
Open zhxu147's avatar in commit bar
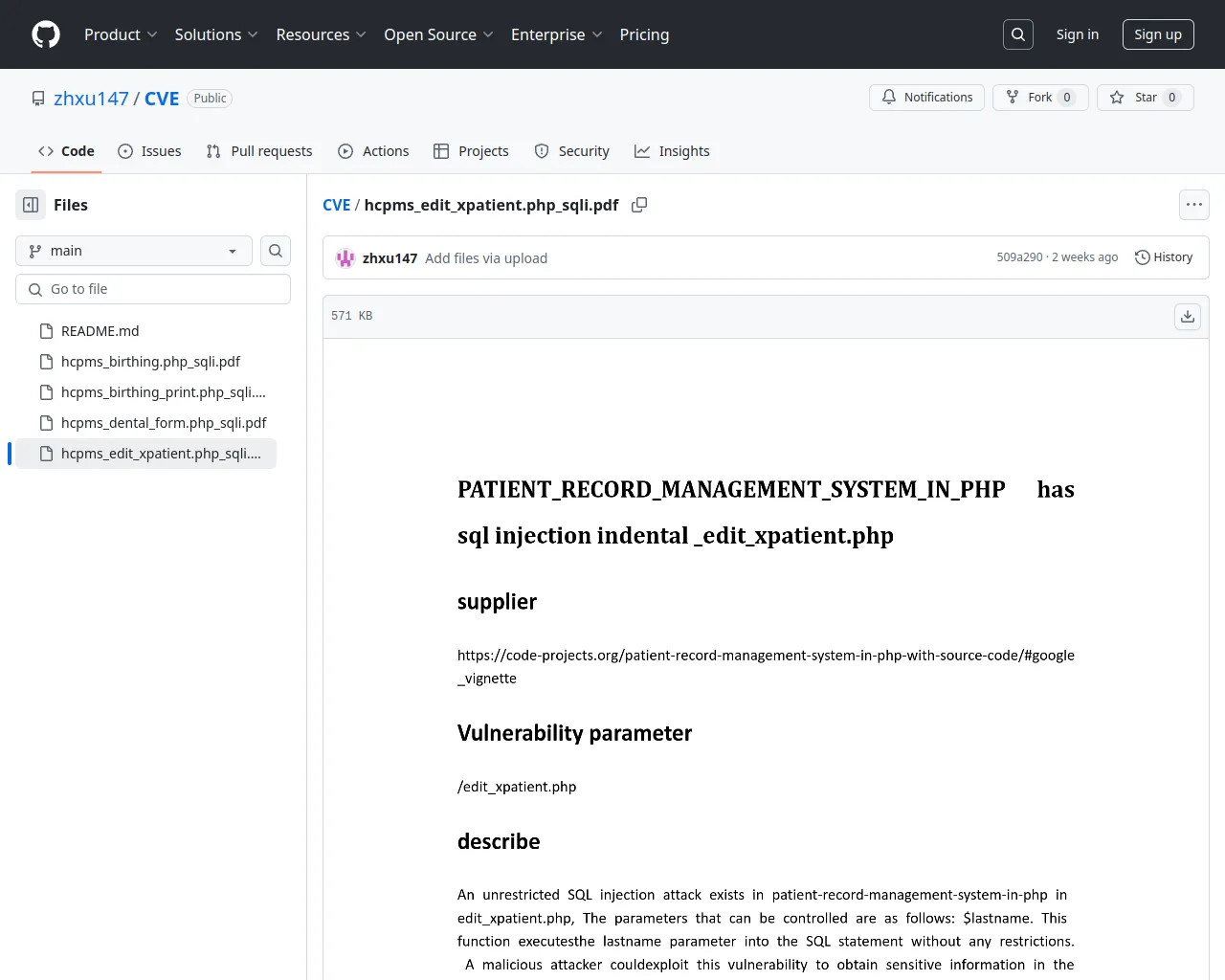coord(345,258)
